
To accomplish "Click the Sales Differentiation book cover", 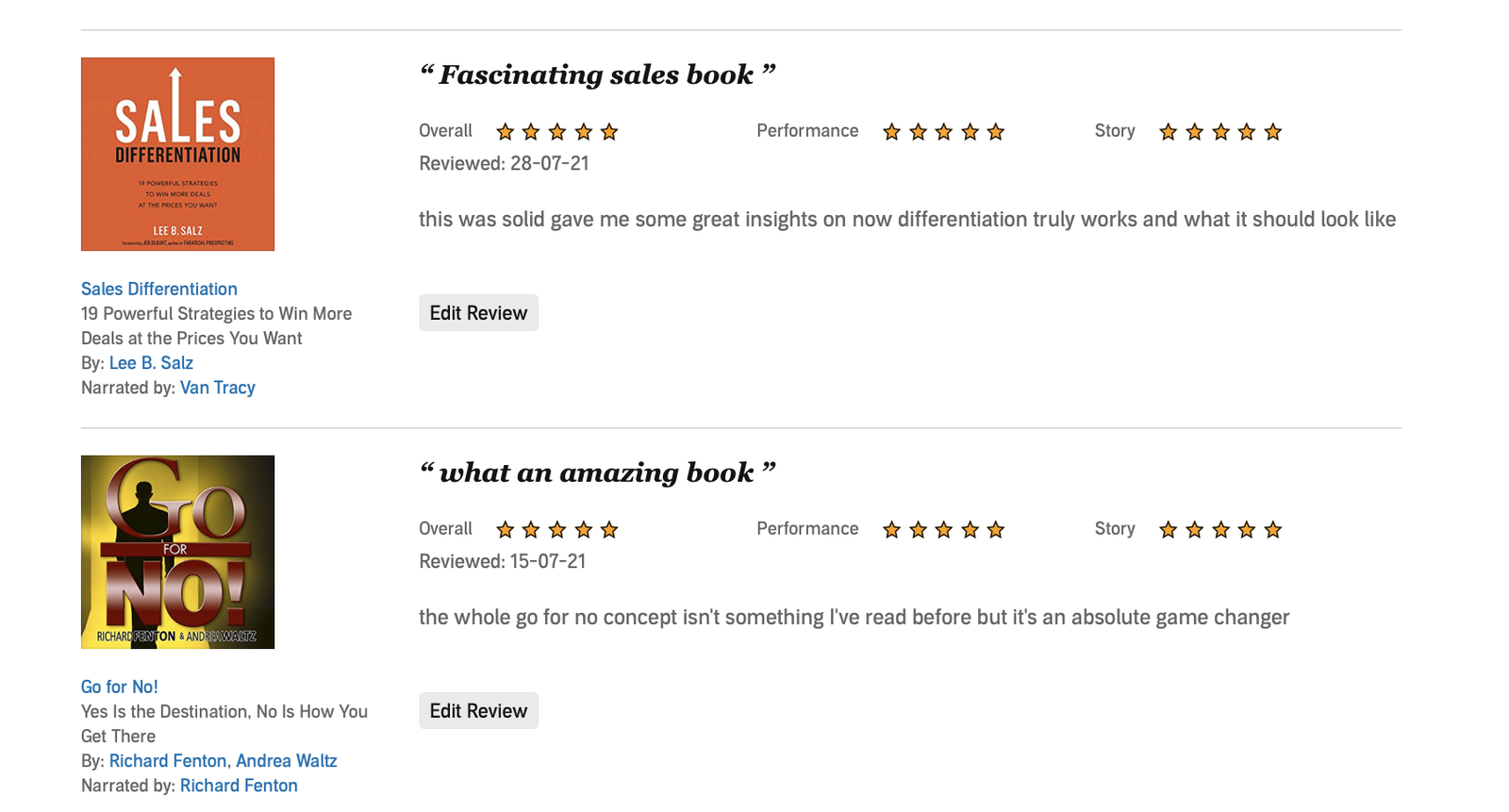I will point(177,154).
